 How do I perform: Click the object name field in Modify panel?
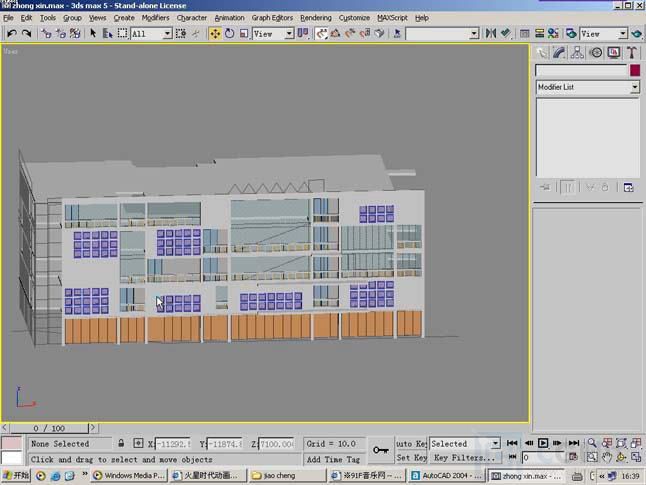coord(581,70)
